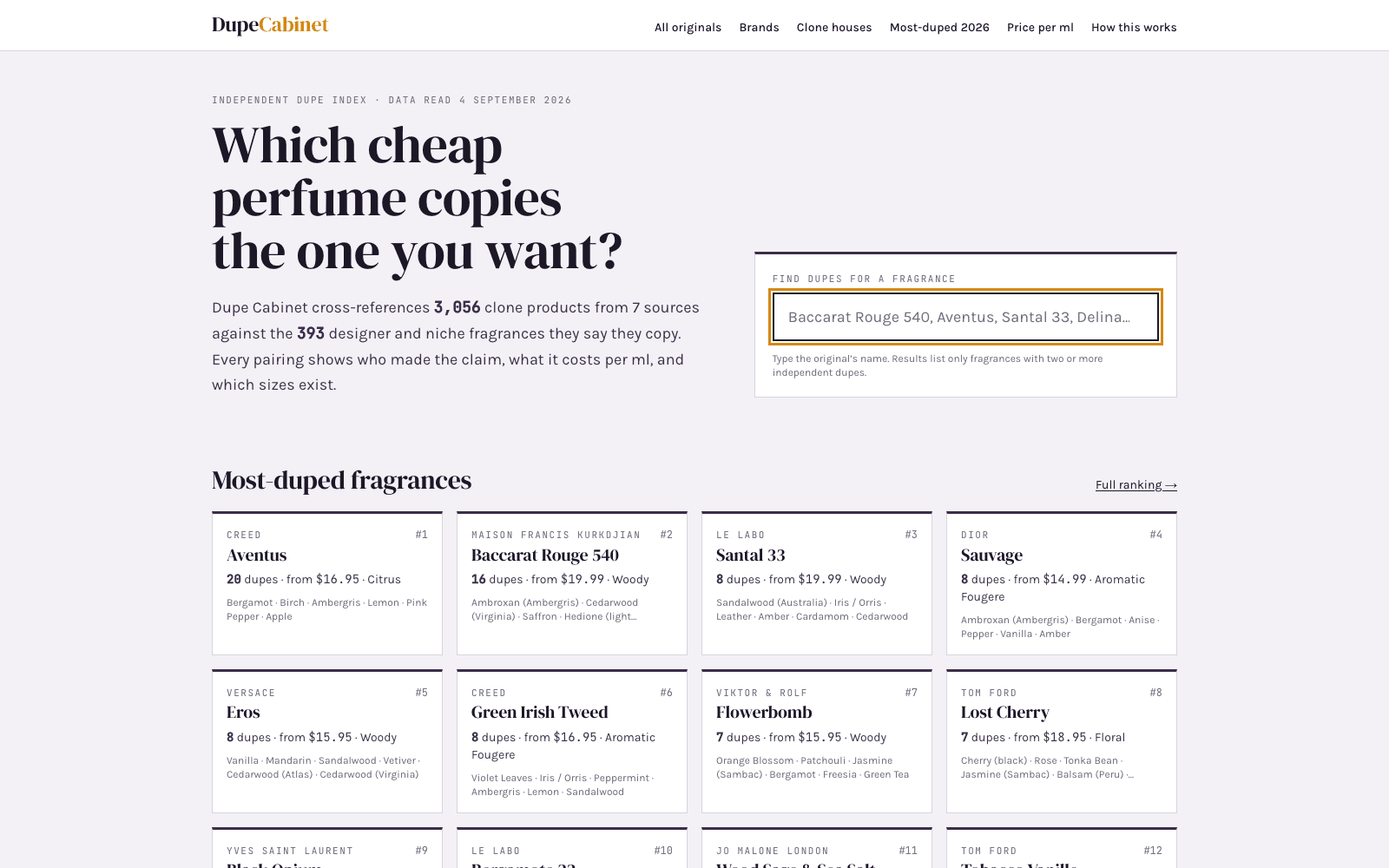Click the '#1' rank on Aventus card

click(421, 535)
